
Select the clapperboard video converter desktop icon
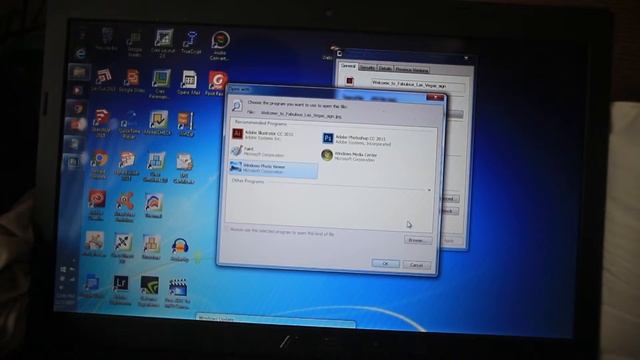point(178,293)
